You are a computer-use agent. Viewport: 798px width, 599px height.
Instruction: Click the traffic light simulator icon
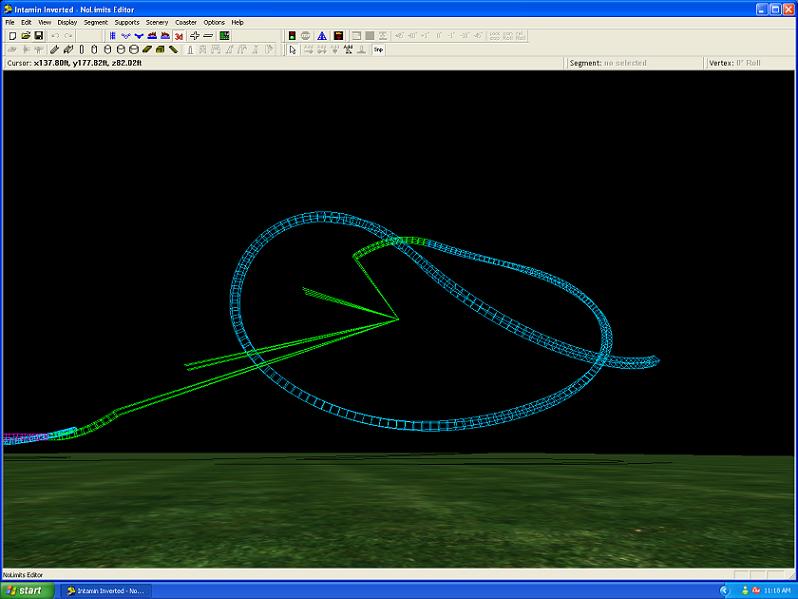tap(292, 36)
